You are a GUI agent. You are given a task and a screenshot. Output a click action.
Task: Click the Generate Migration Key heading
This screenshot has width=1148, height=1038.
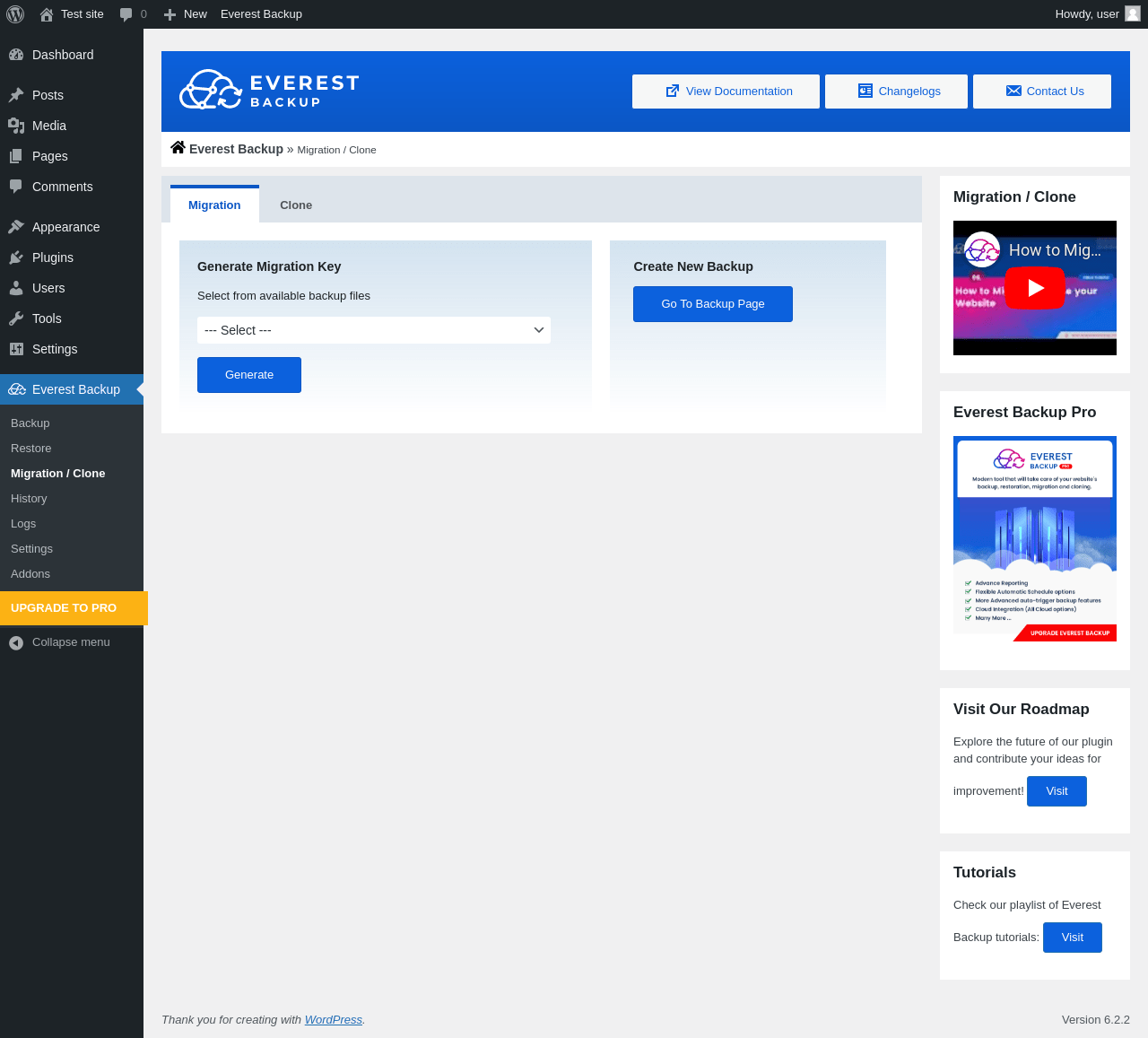click(269, 266)
